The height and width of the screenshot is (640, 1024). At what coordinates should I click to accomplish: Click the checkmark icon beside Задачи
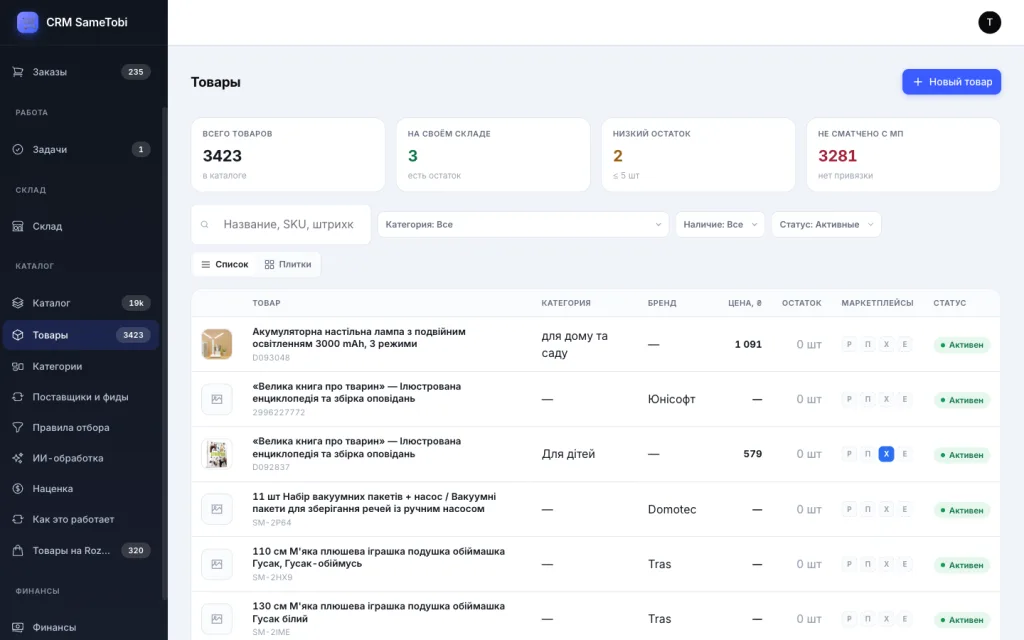pyautogui.click(x=18, y=150)
